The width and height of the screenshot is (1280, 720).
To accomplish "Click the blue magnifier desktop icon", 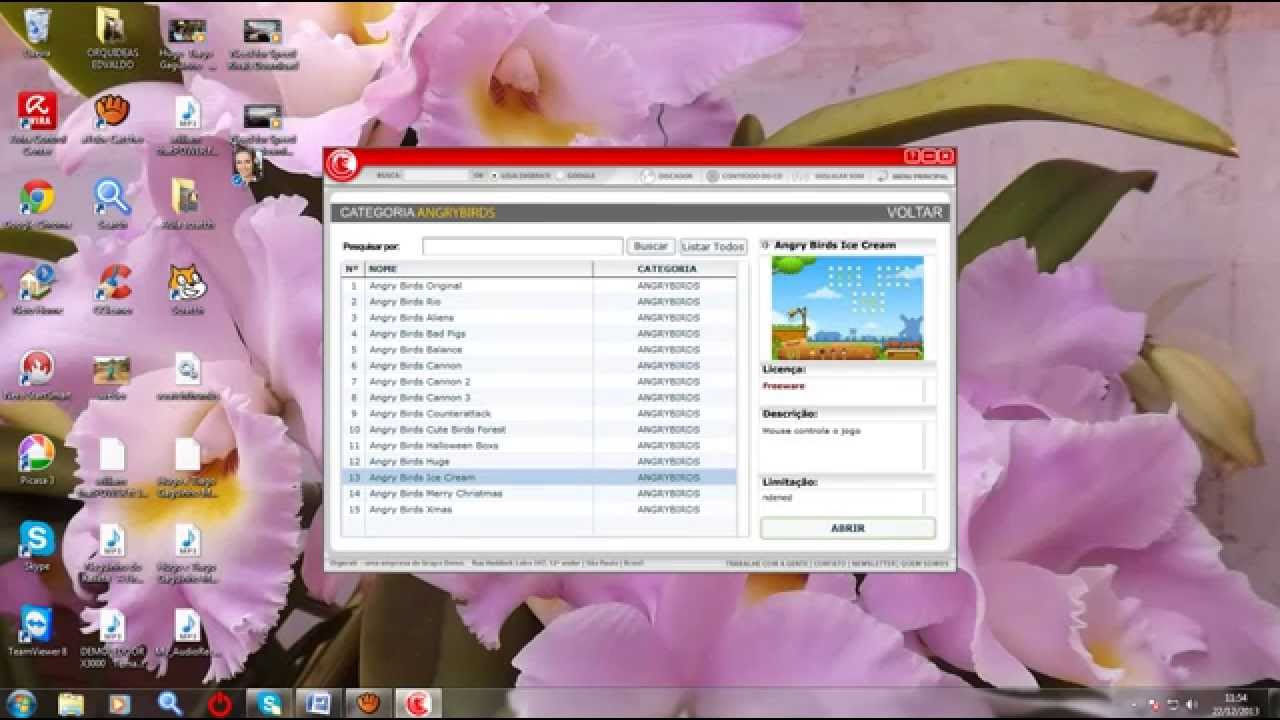I will point(112,197).
